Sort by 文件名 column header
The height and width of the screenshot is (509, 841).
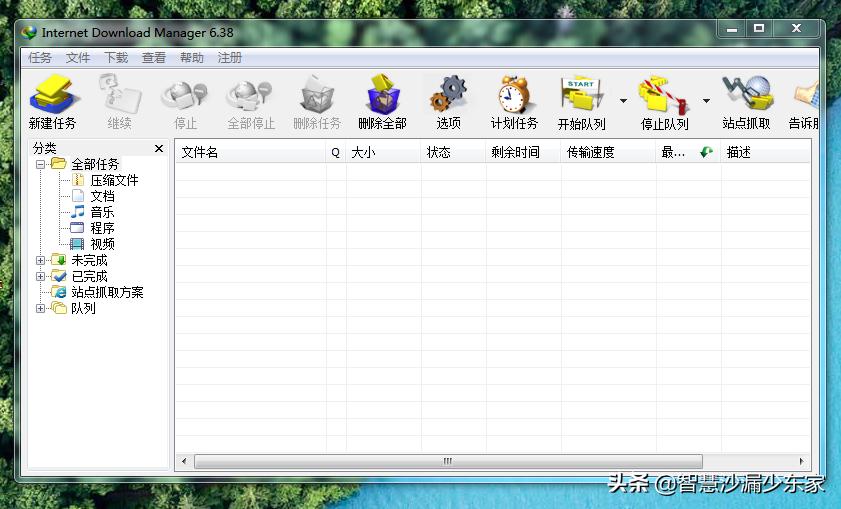pos(251,152)
